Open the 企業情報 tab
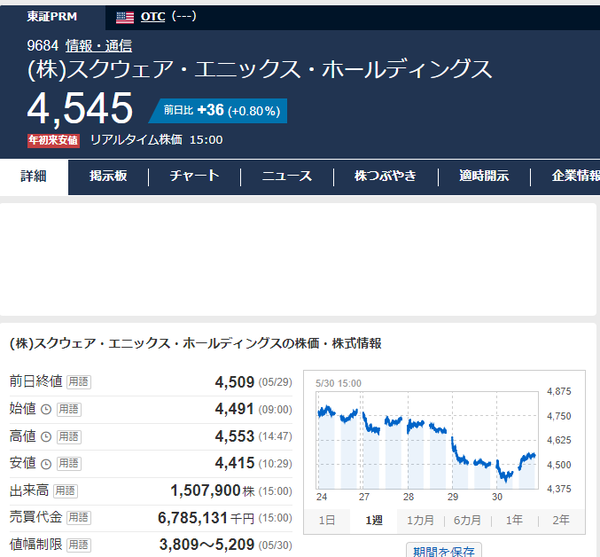Screen dimensions: 600x557 (576, 176)
